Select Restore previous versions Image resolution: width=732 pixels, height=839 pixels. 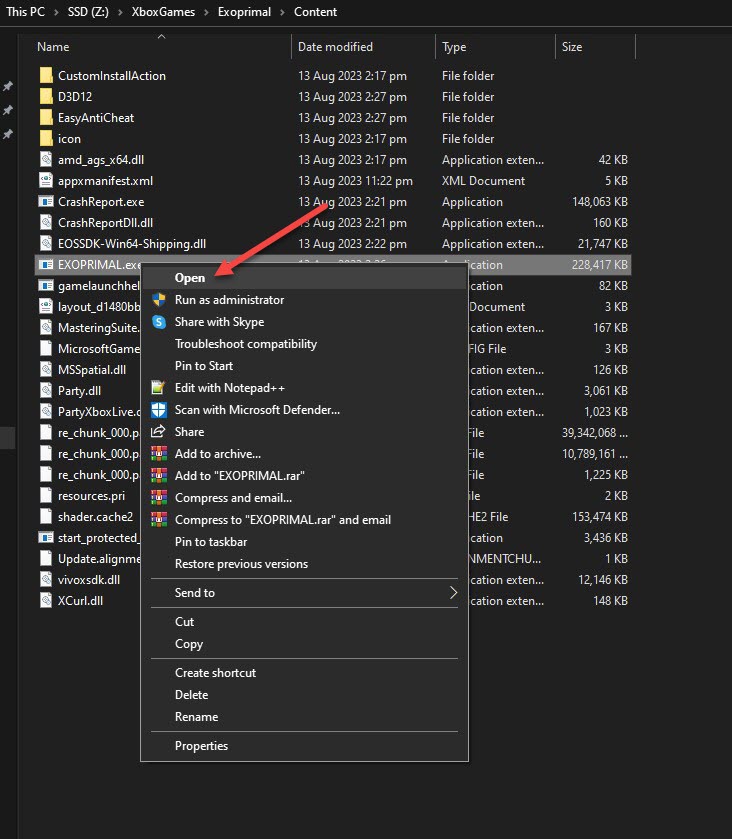304,563
